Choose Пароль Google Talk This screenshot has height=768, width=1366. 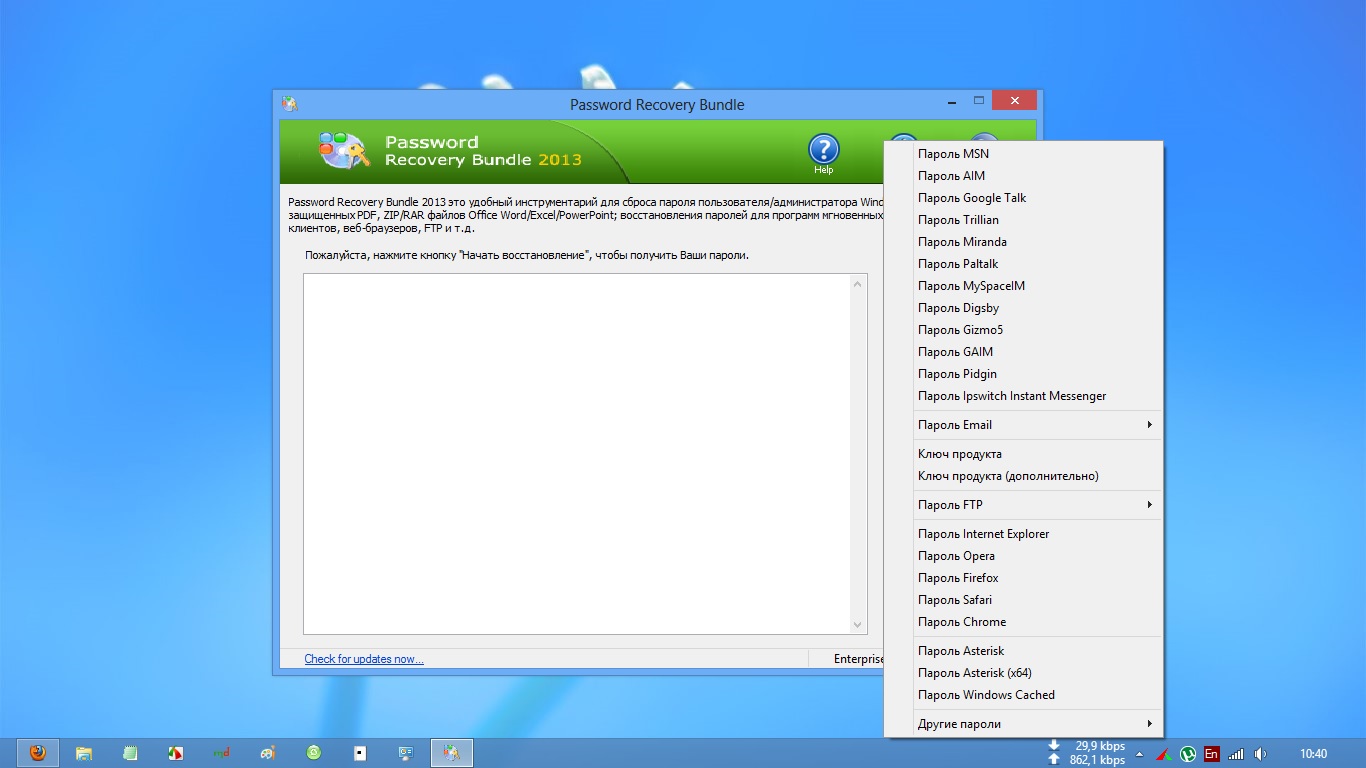(x=1024, y=198)
